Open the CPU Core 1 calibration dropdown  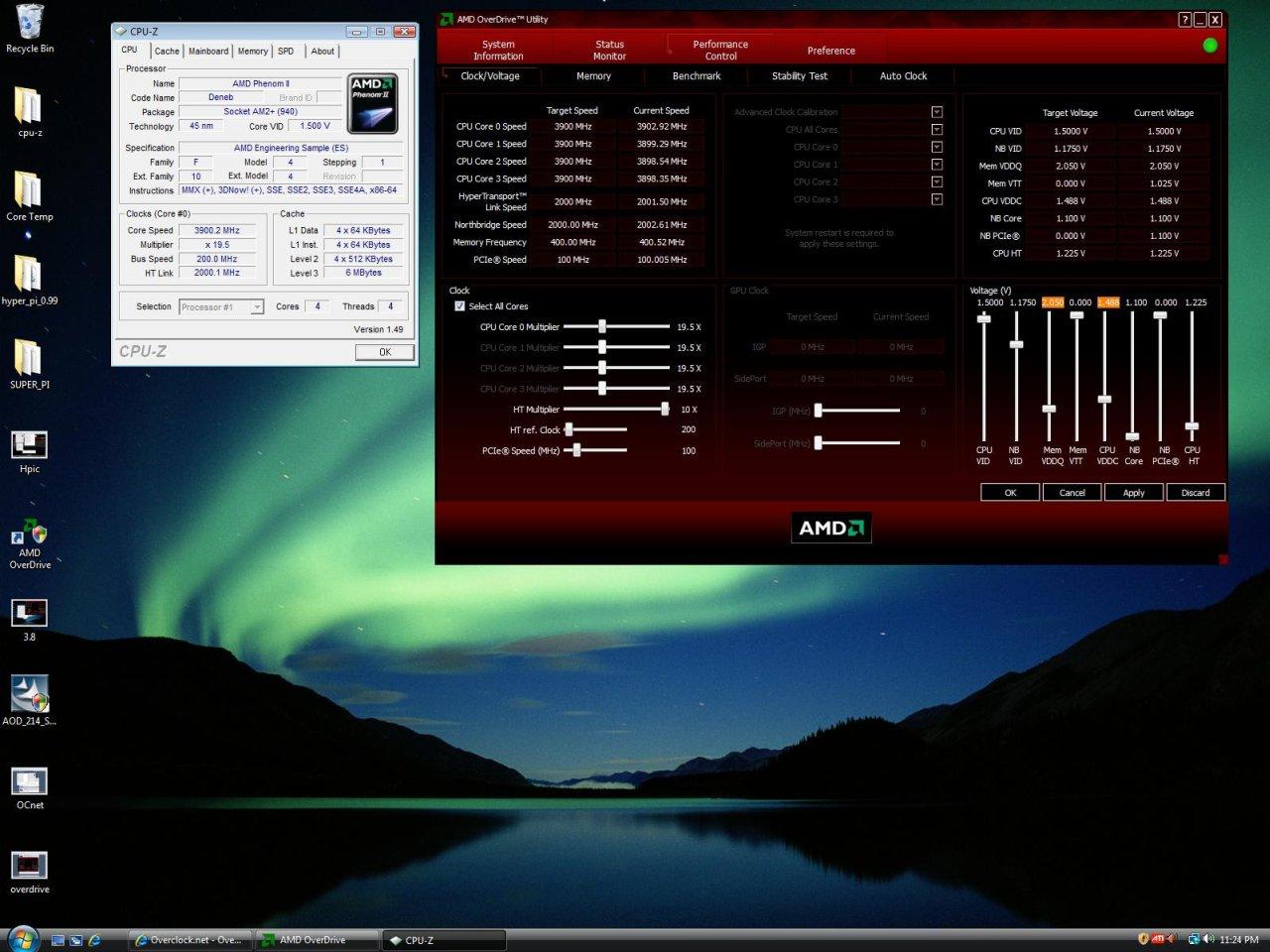[x=937, y=165]
